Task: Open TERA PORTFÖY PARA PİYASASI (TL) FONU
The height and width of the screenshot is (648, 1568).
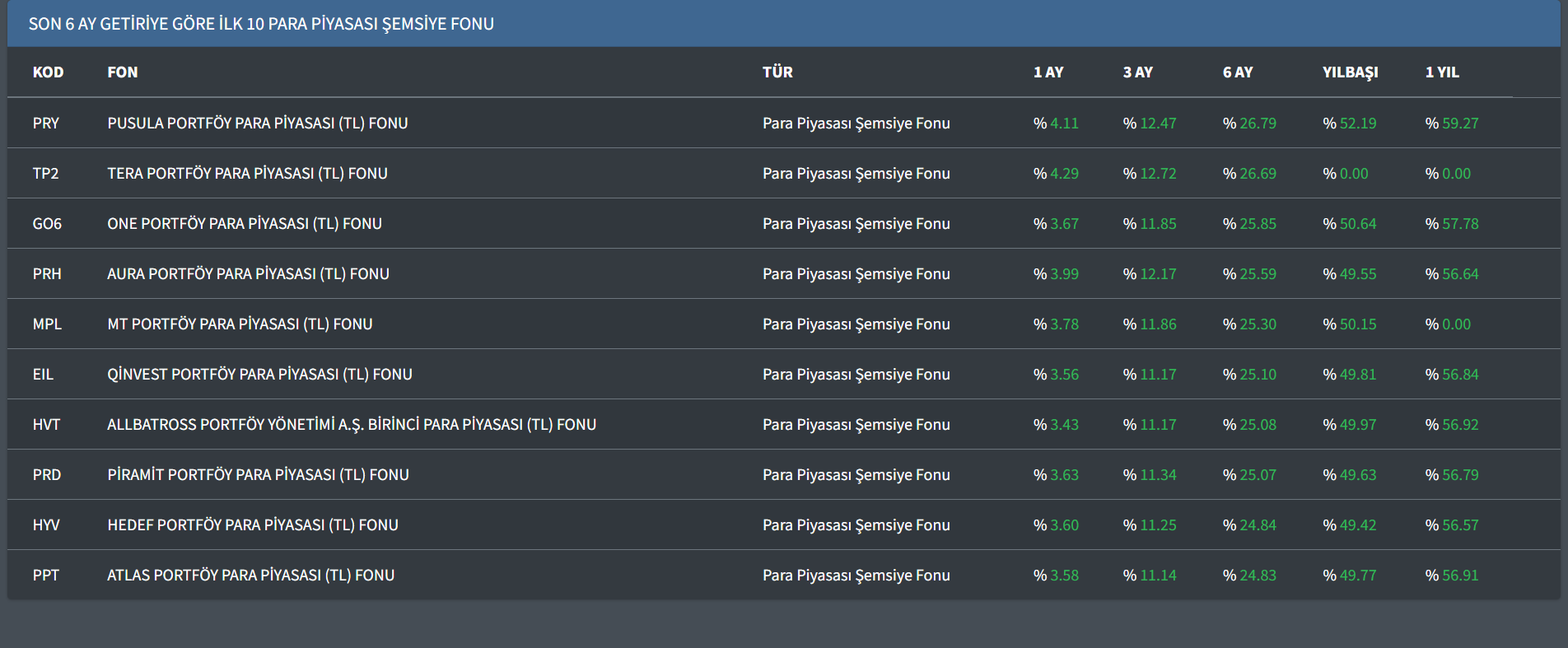Action: pyautogui.click(x=247, y=174)
